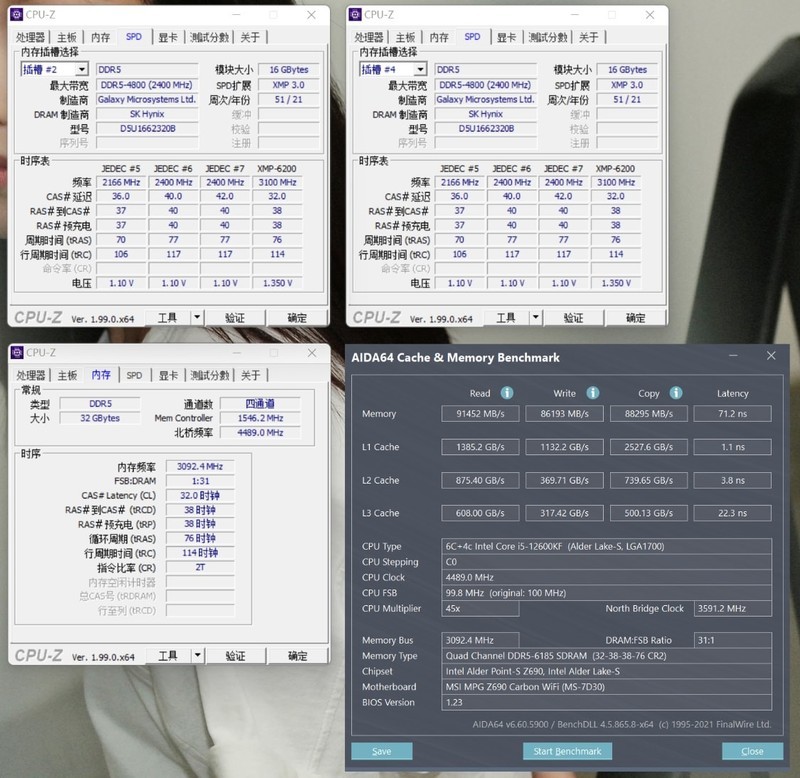Click 确定 button in slot #4 window

pos(635,317)
